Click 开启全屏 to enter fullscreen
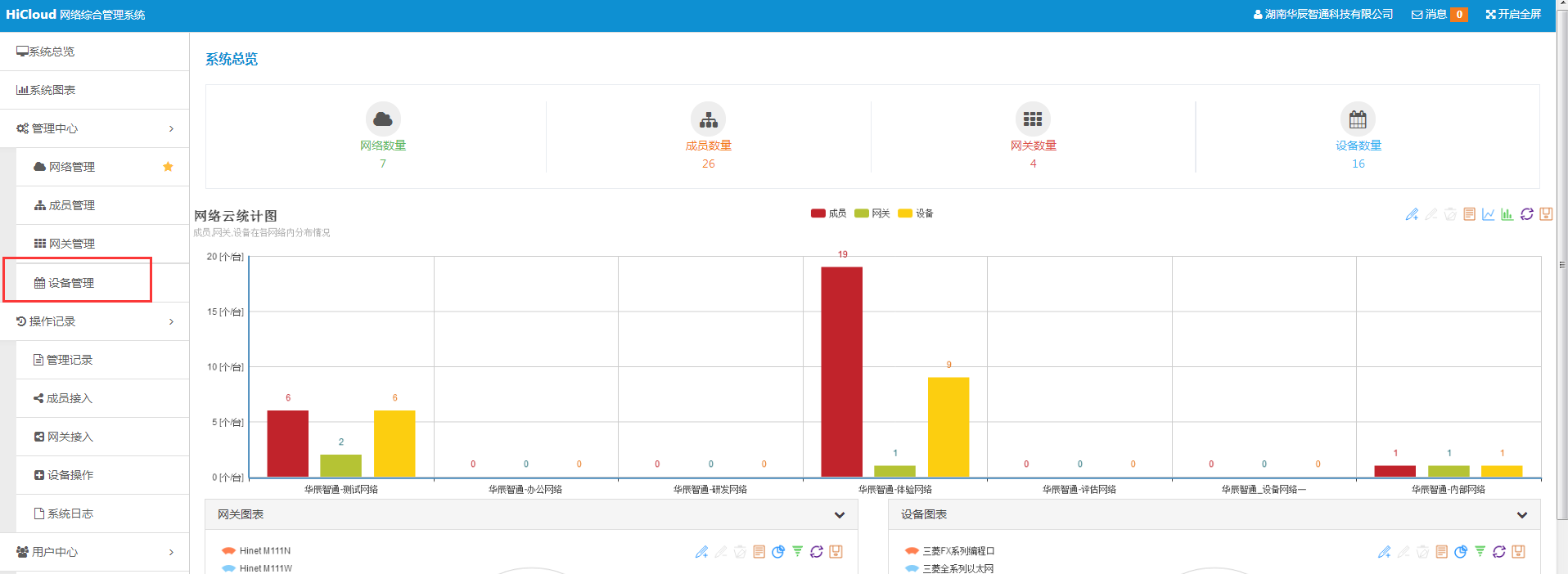The width and height of the screenshot is (1568, 574). tap(1513, 15)
